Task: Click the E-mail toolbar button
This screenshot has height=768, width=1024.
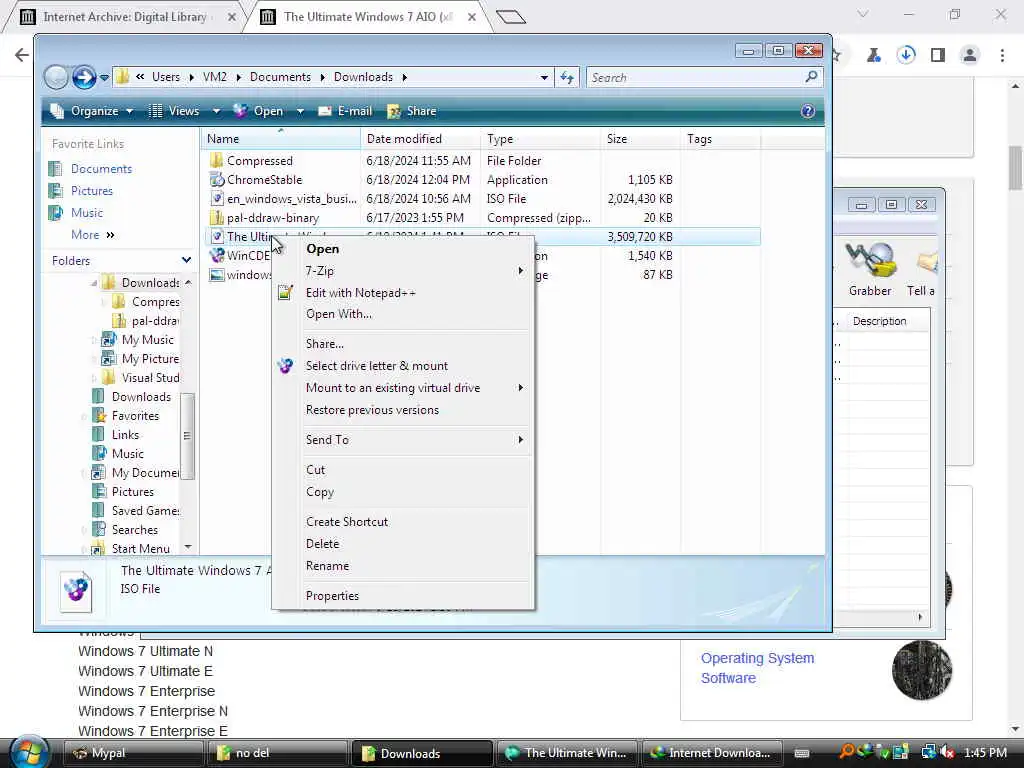Action: coord(345,111)
